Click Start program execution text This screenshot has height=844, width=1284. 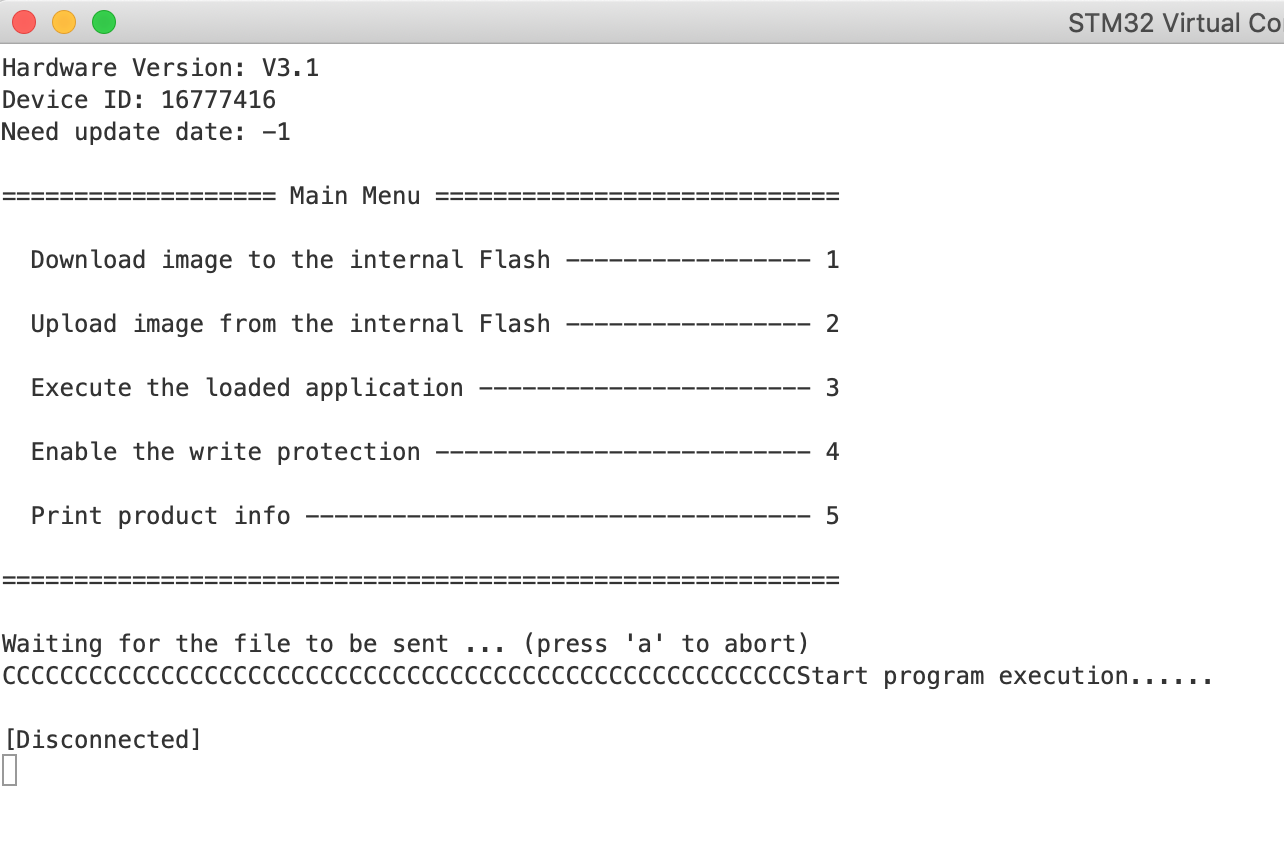1005,676
